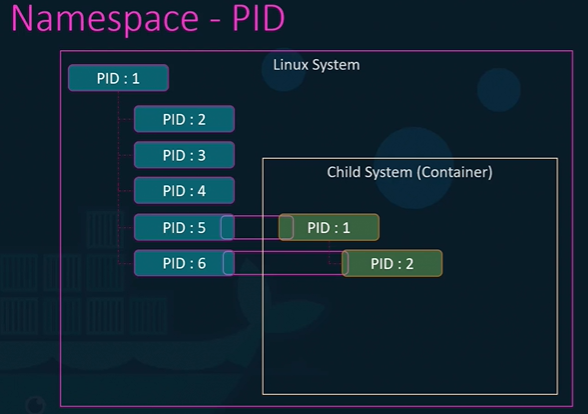The image size is (588, 414).
Task: Click the large translucent circle above the container title
Action: point(414,168)
